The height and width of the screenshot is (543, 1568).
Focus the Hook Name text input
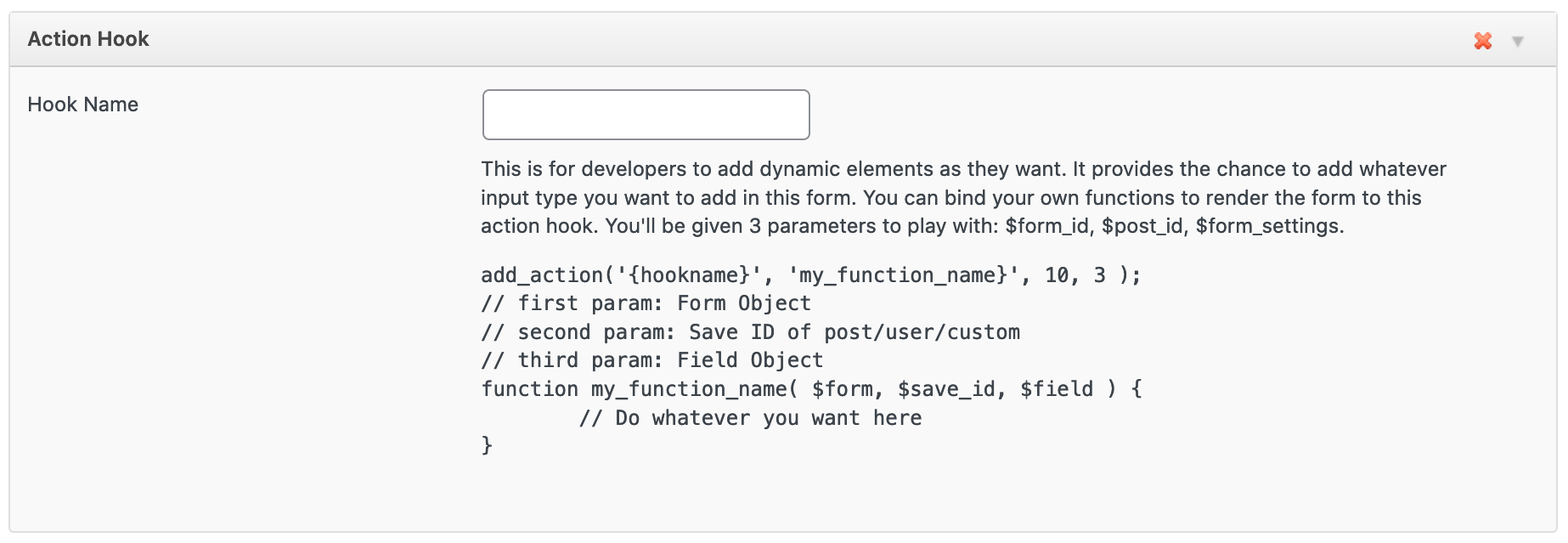pos(646,115)
